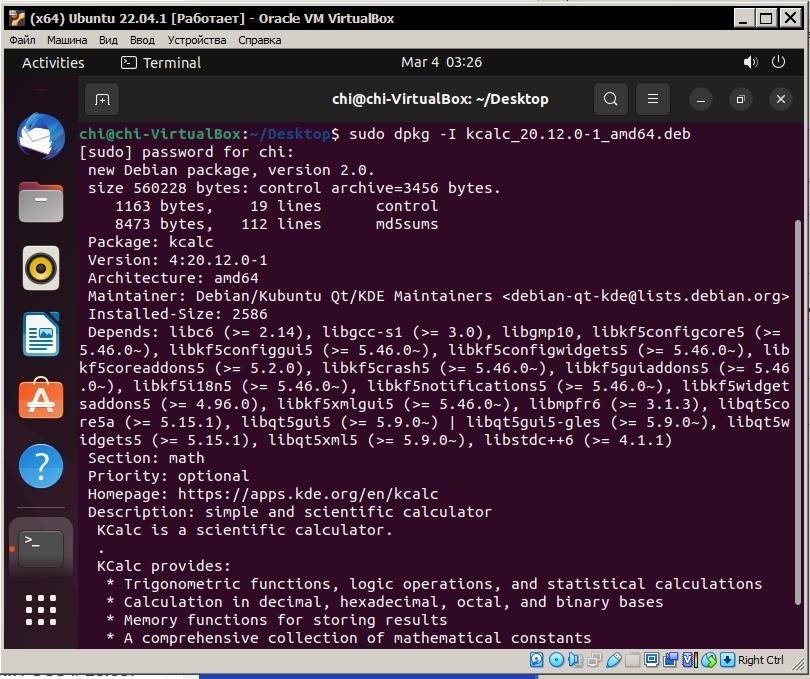810x679 pixels.
Task: Open Ubuntu Software from the dock
Action: (41, 398)
